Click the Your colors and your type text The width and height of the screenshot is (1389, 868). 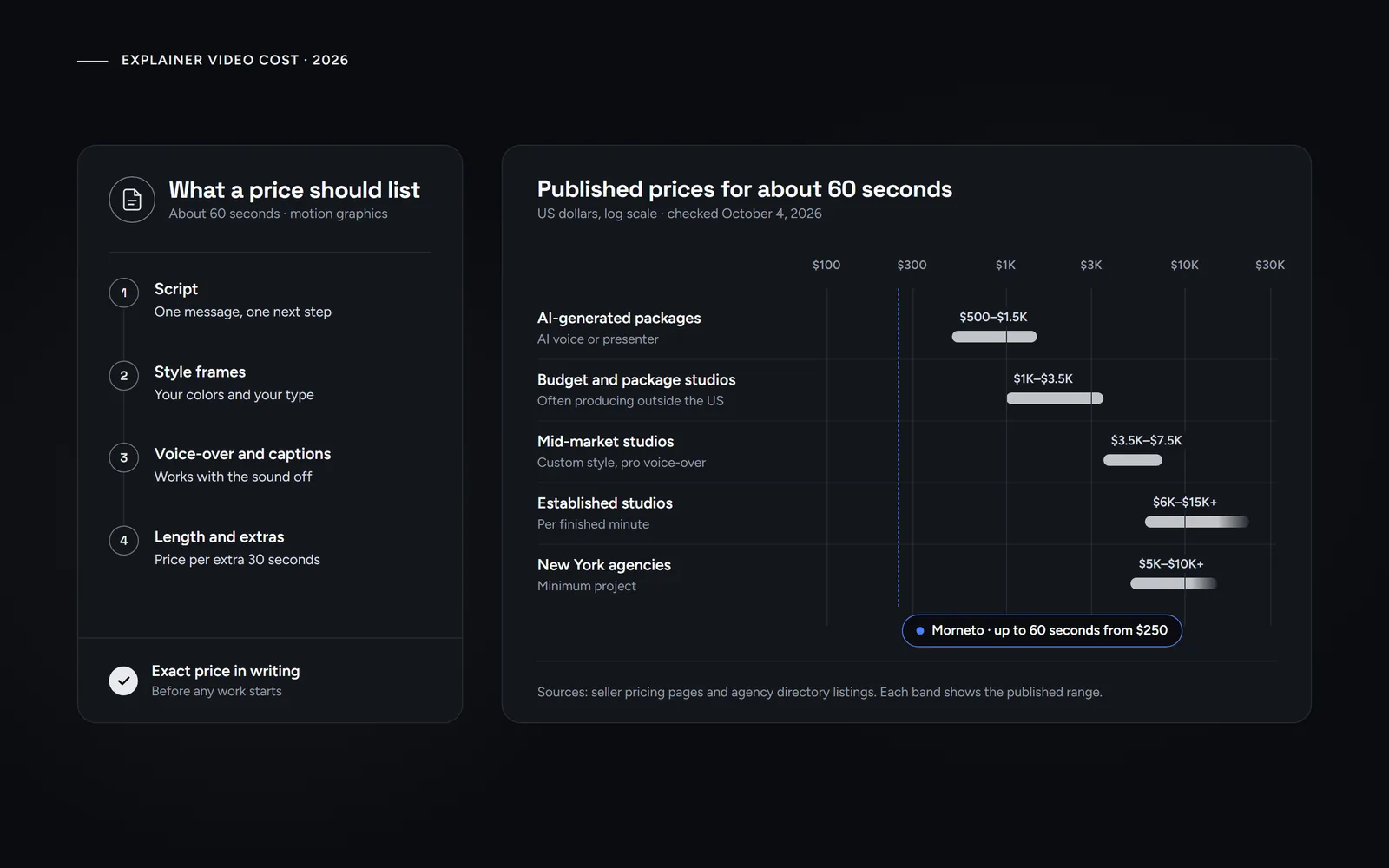(x=234, y=394)
